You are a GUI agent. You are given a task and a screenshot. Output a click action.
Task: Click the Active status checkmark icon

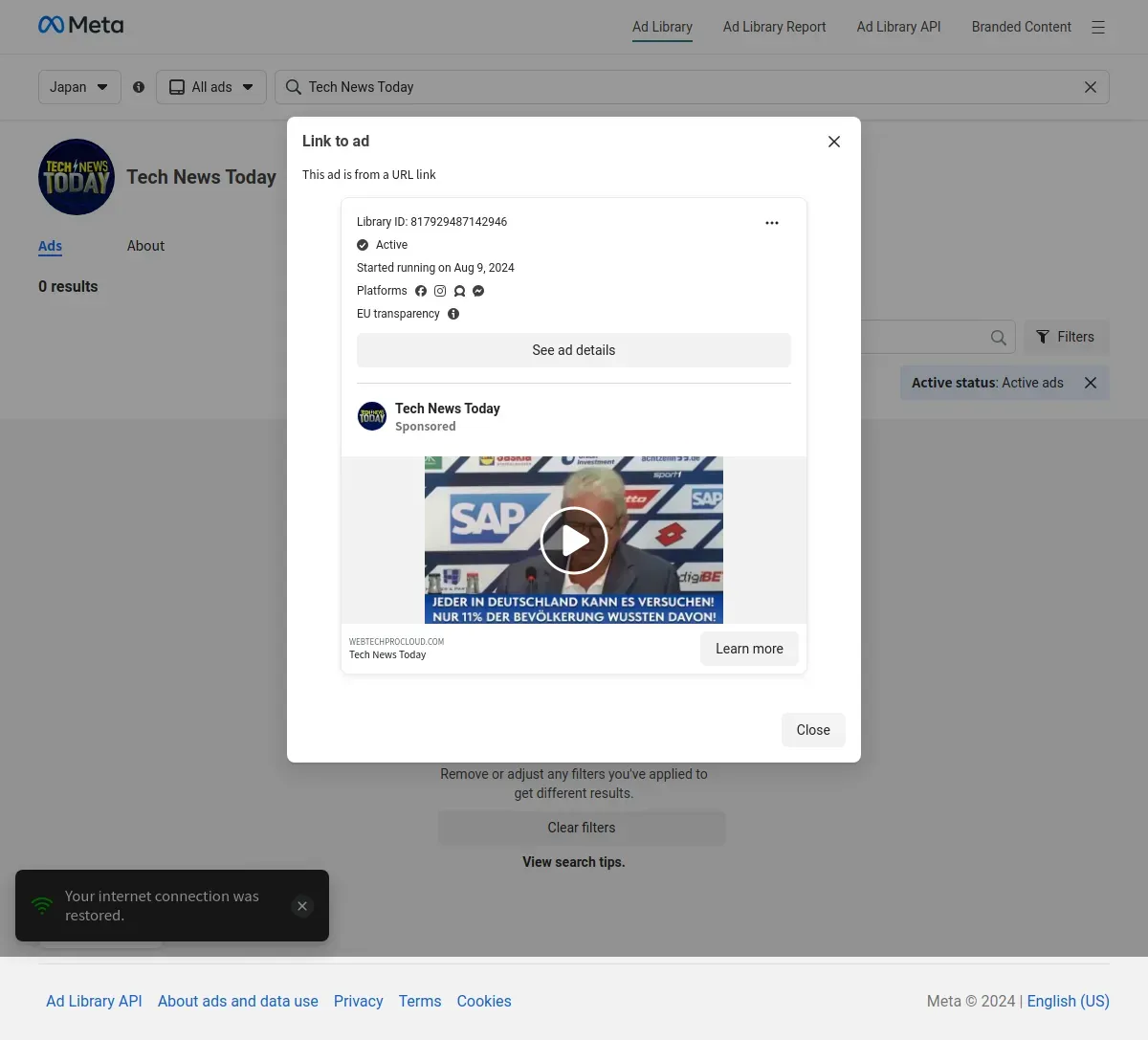pyautogui.click(x=363, y=245)
